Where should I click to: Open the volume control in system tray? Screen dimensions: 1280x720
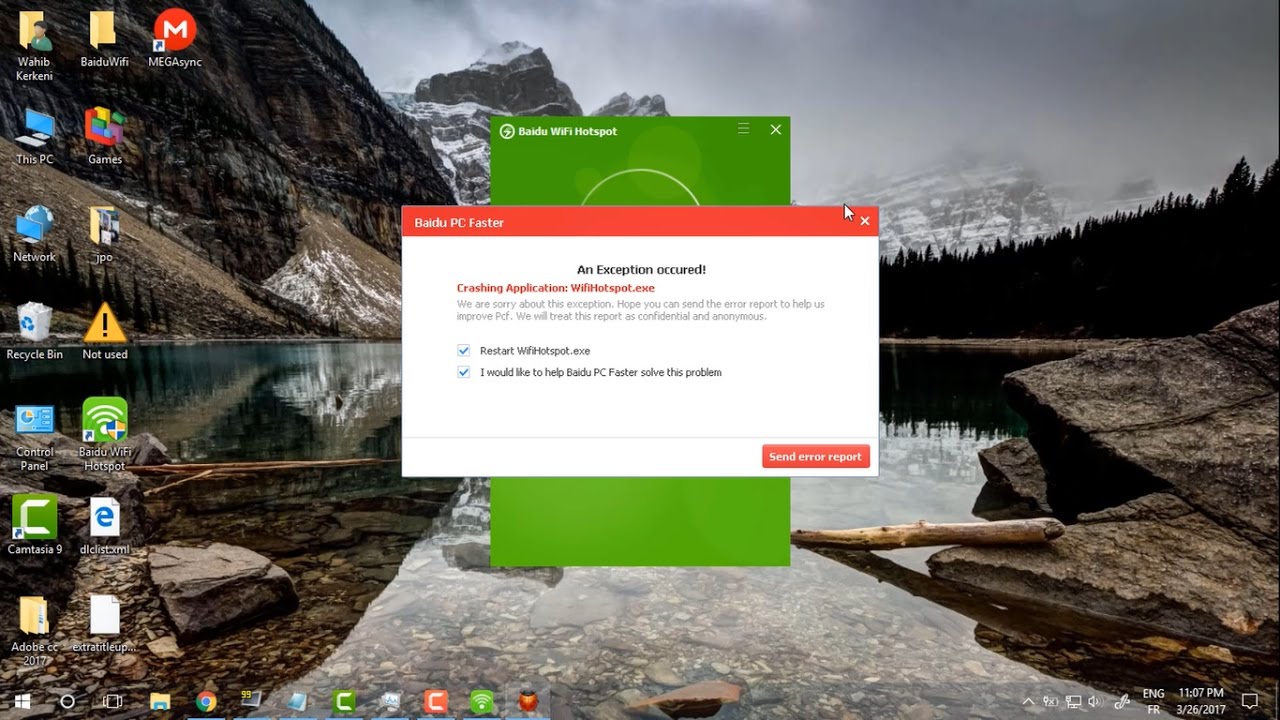coord(1094,701)
